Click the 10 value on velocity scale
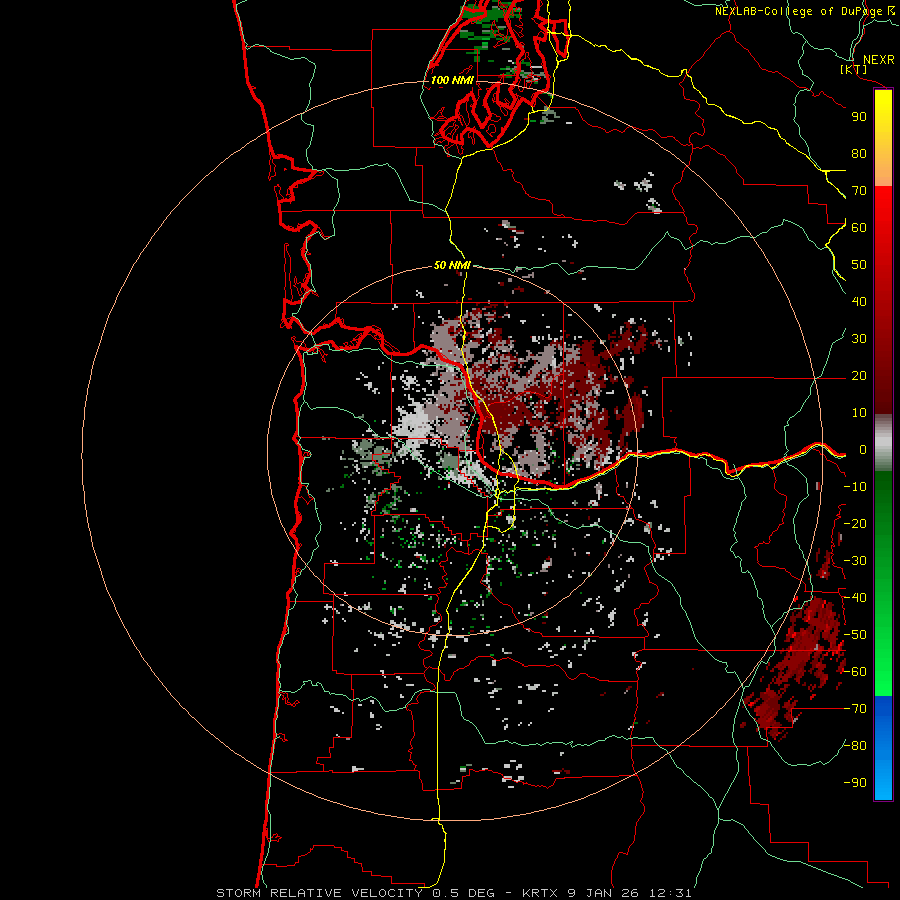 pos(859,413)
